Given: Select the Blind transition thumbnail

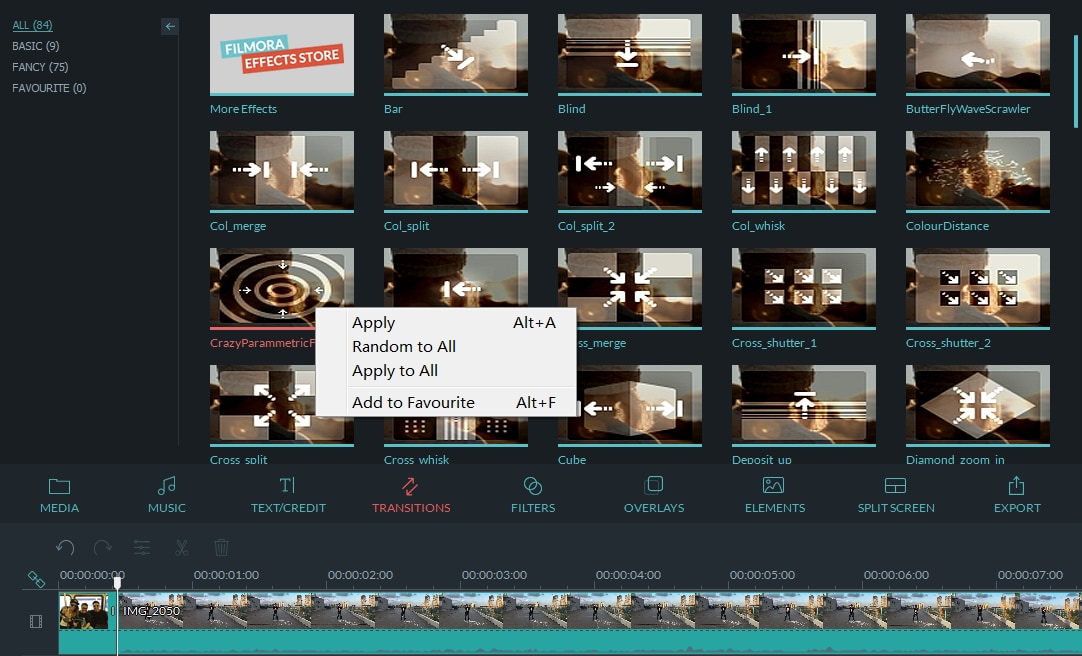Looking at the screenshot, I should pos(629,54).
